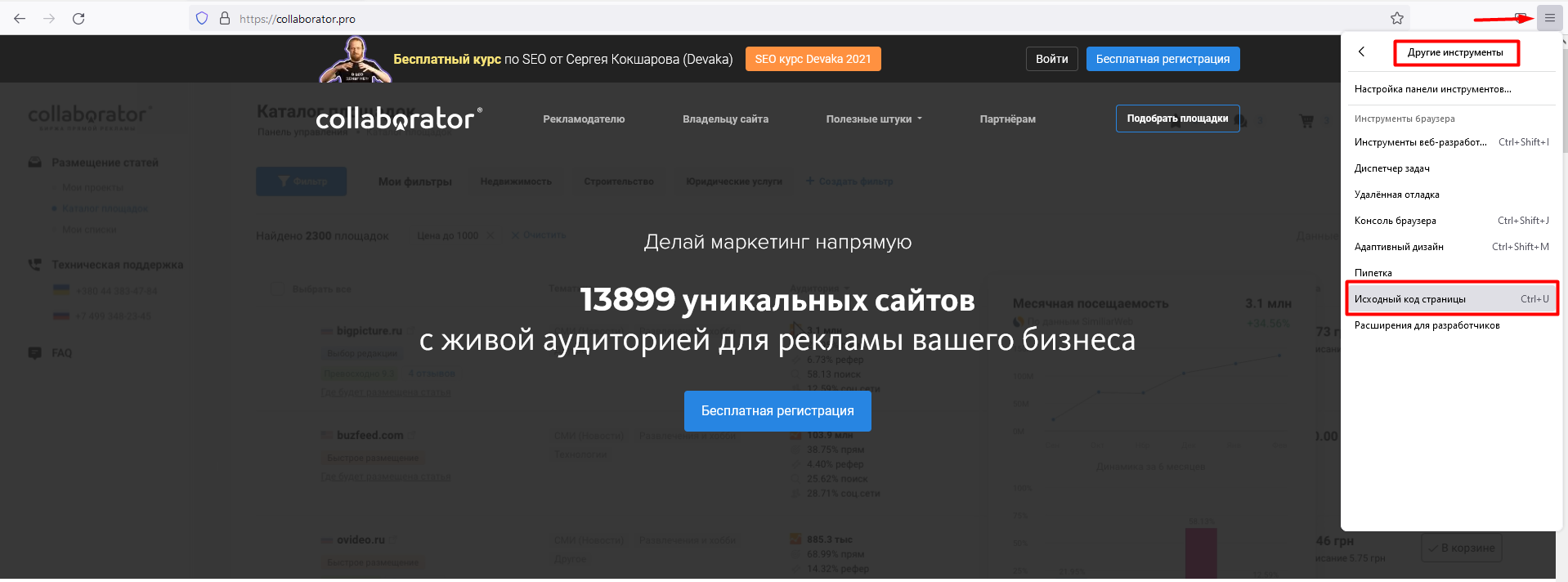Click Настройка панели инструментов option
This screenshot has height=582, width=1568.
pyautogui.click(x=1432, y=89)
